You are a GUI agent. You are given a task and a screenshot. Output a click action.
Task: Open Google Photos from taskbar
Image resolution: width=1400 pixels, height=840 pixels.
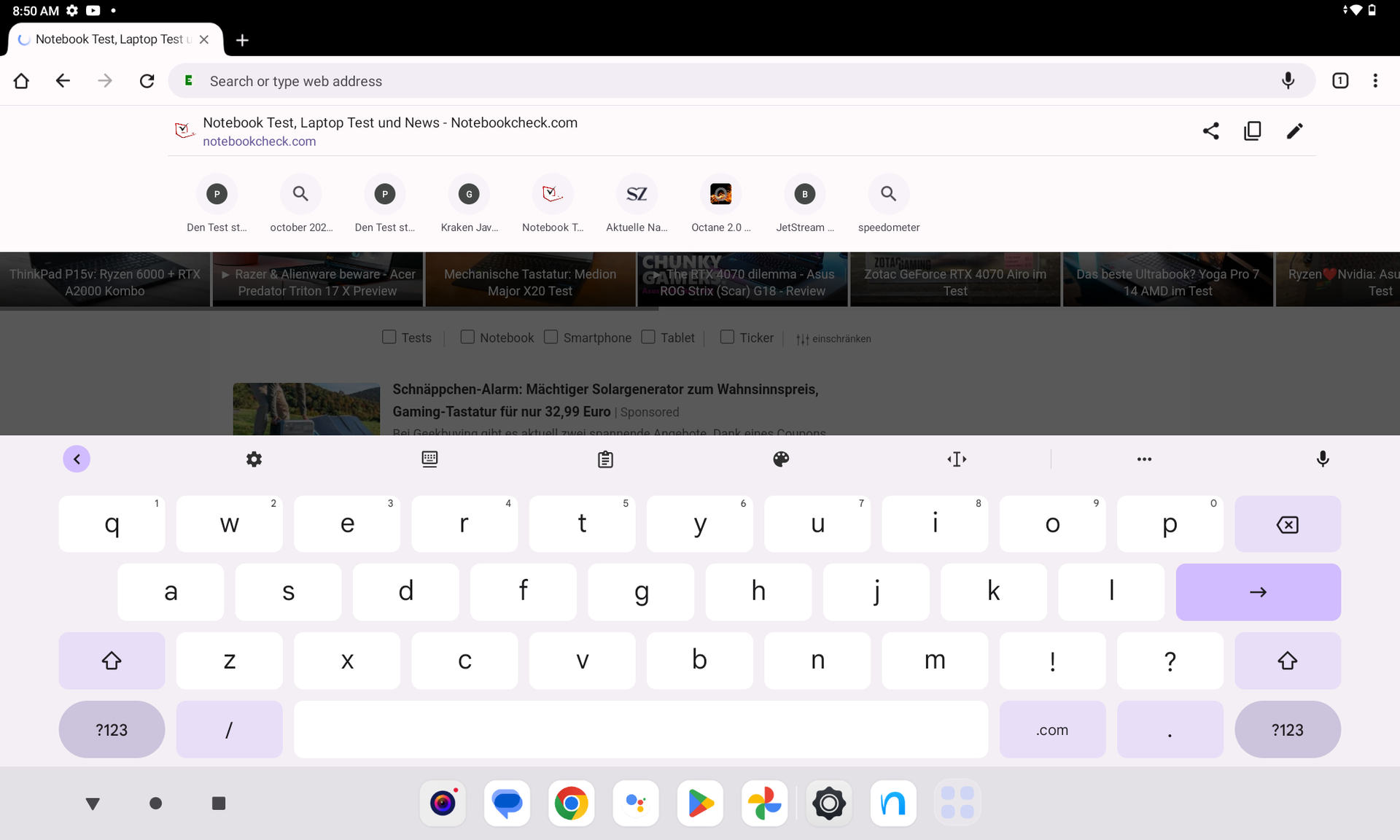tap(764, 804)
